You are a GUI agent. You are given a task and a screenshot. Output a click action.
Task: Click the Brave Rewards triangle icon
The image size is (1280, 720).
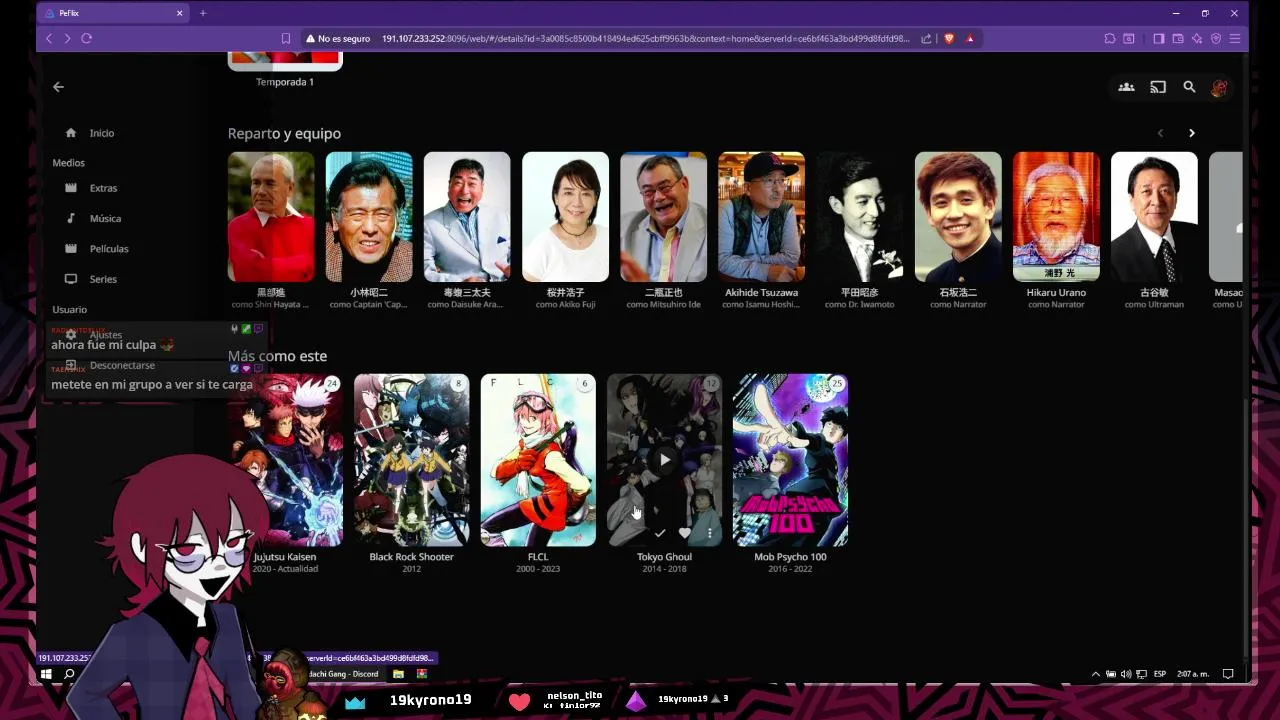click(969, 38)
